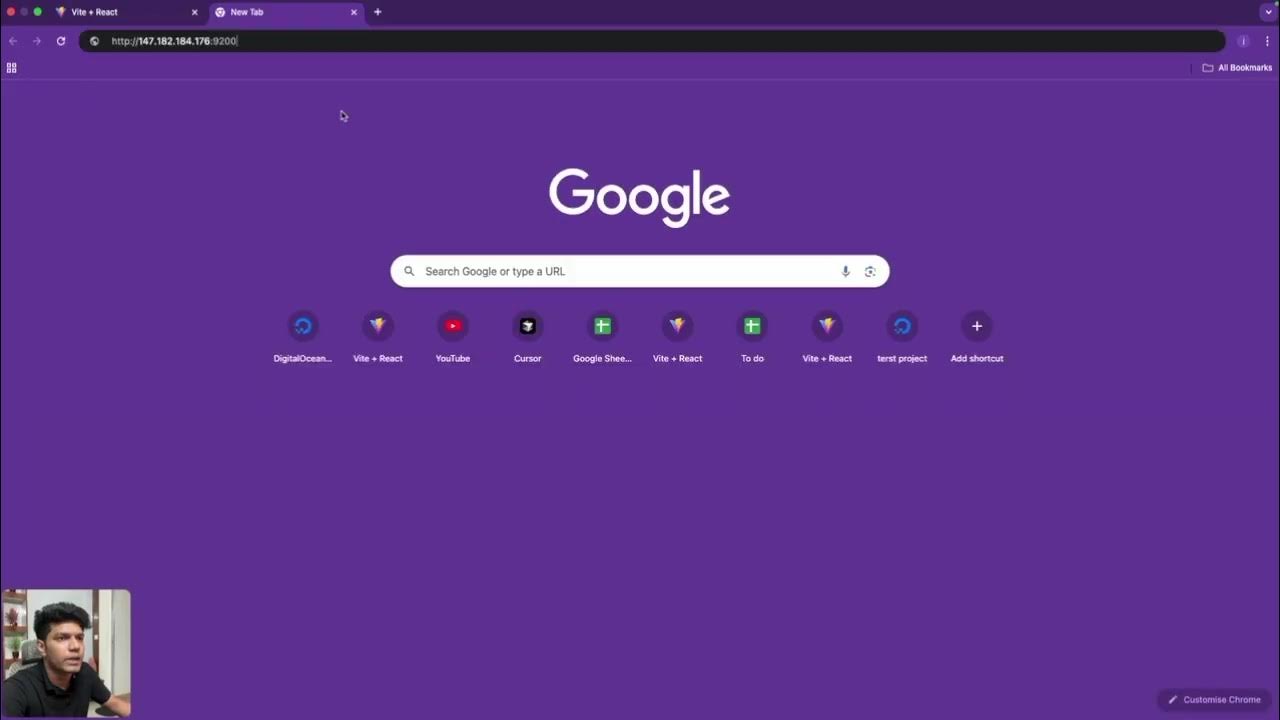1280x720 pixels.
Task: Open Vite + React shortcut before terst project
Action: point(827,337)
